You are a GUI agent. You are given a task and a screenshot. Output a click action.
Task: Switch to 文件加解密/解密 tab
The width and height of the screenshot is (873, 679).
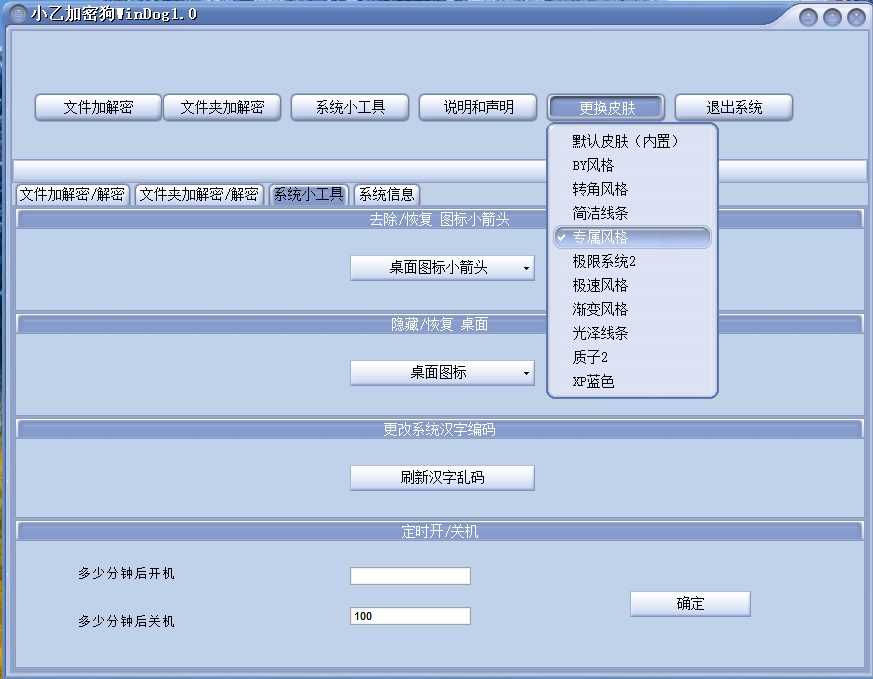click(72, 194)
